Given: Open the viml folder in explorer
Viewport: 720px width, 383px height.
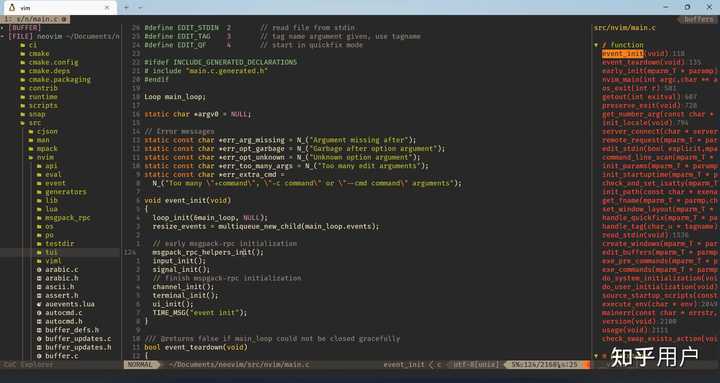Looking at the screenshot, I should pyautogui.click(x=53, y=261).
